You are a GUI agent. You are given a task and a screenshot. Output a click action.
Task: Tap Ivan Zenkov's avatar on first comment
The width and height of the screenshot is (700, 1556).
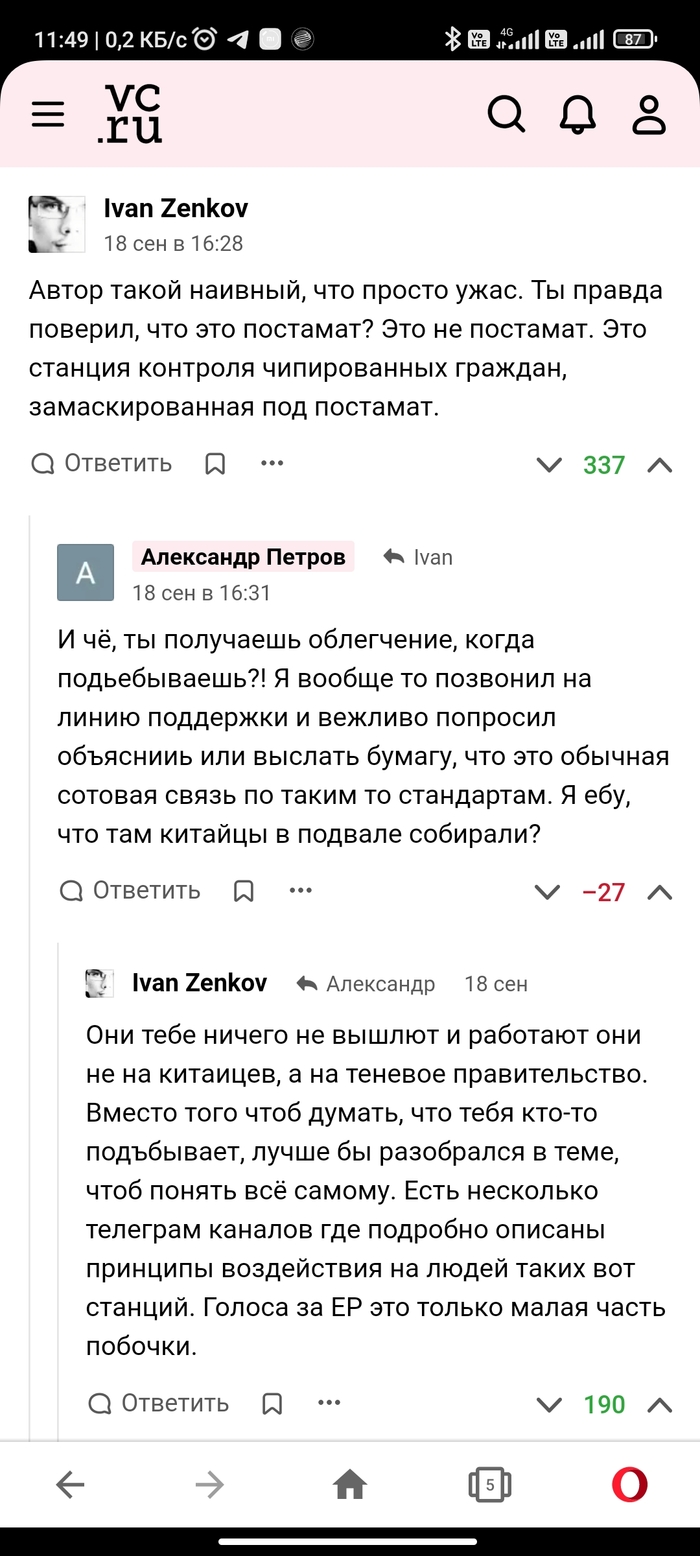(57, 223)
